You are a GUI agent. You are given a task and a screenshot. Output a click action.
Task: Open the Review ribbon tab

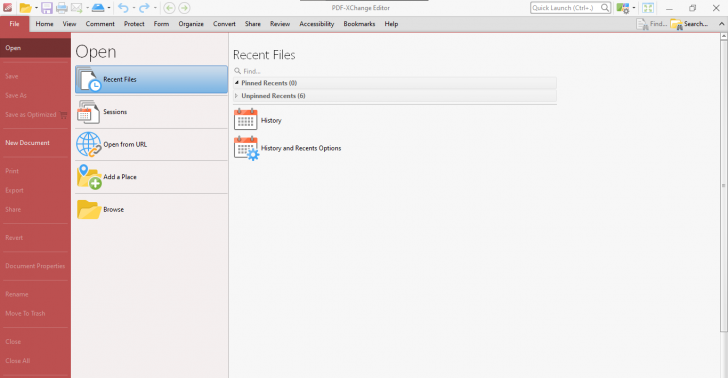click(x=280, y=24)
